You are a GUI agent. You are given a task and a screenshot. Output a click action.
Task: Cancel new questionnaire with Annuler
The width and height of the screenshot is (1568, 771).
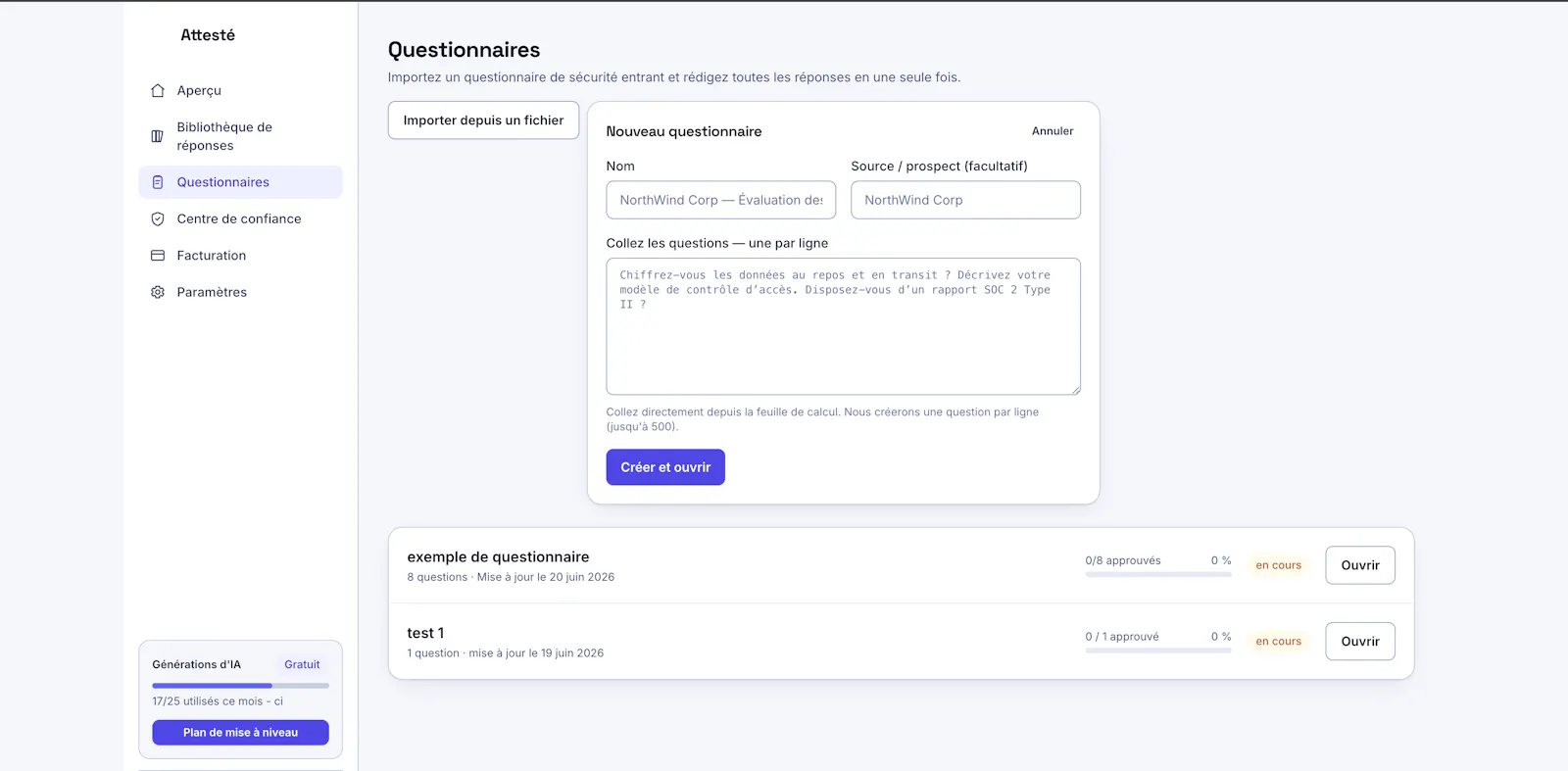click(x=1053, y=131)
